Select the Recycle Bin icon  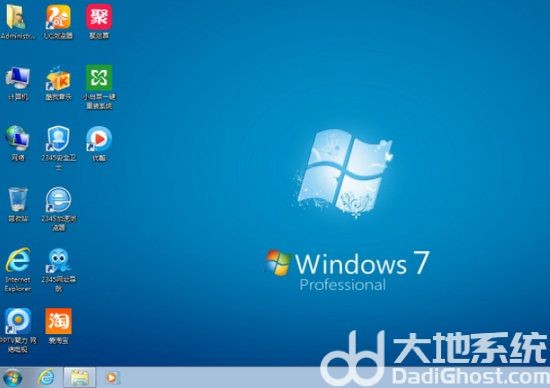(18, 199)
